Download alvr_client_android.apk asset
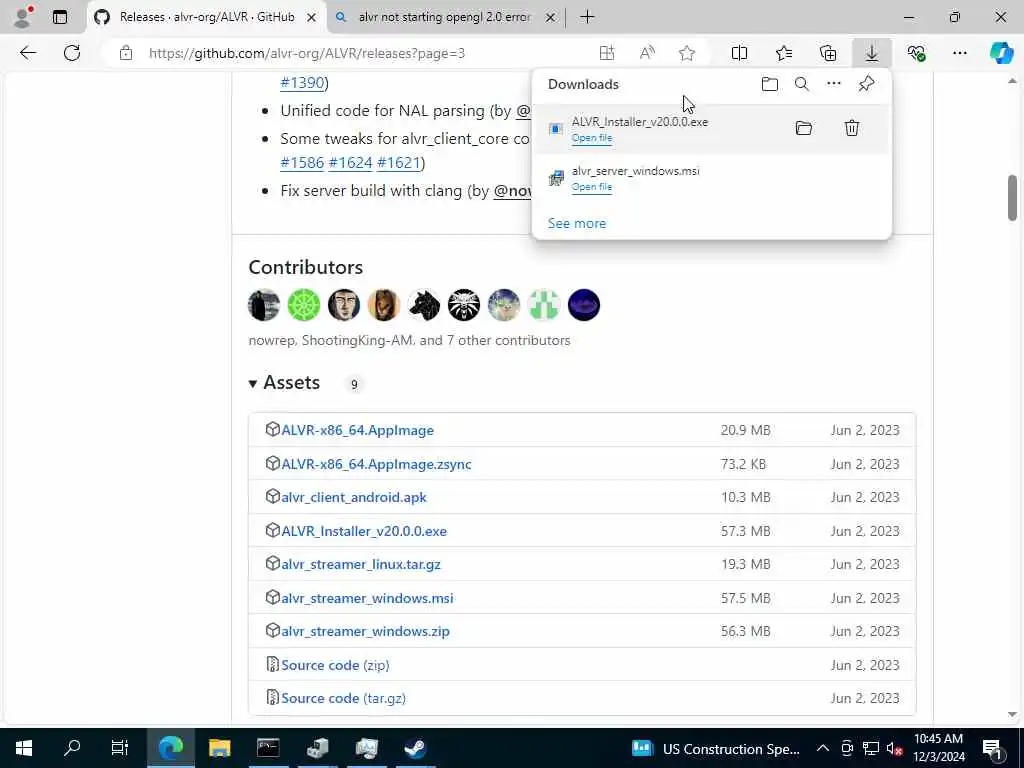Viewport: 1024px width, 768px height. pos(354,498)
